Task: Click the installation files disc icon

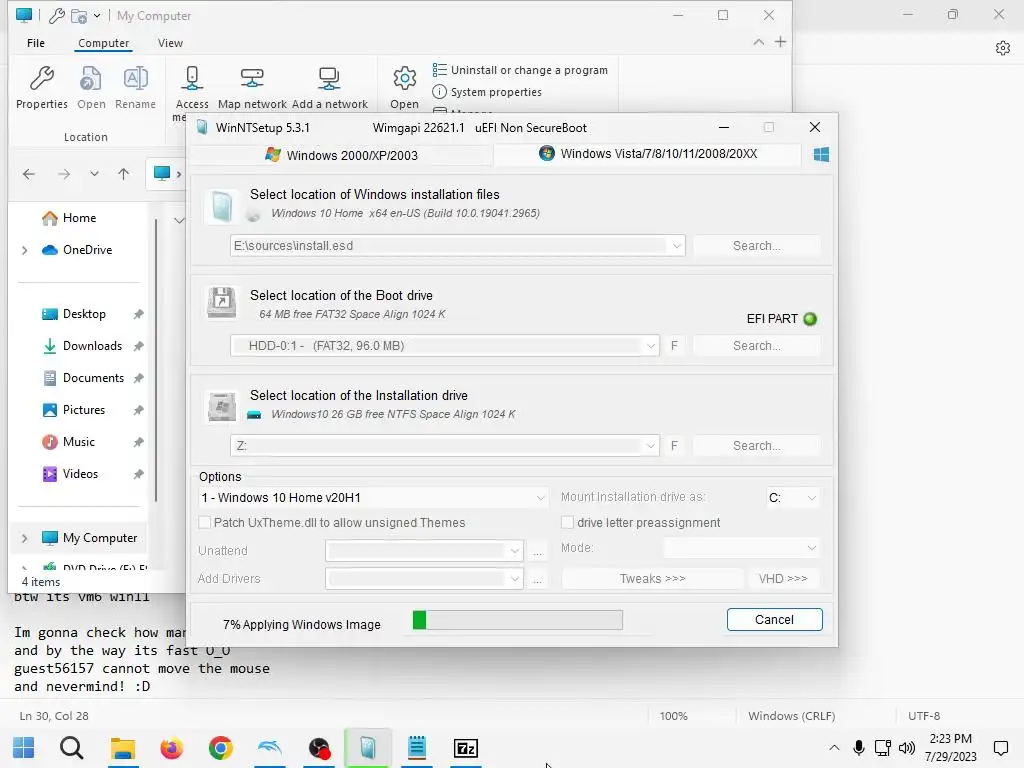Action: click(x=221, y=207)
